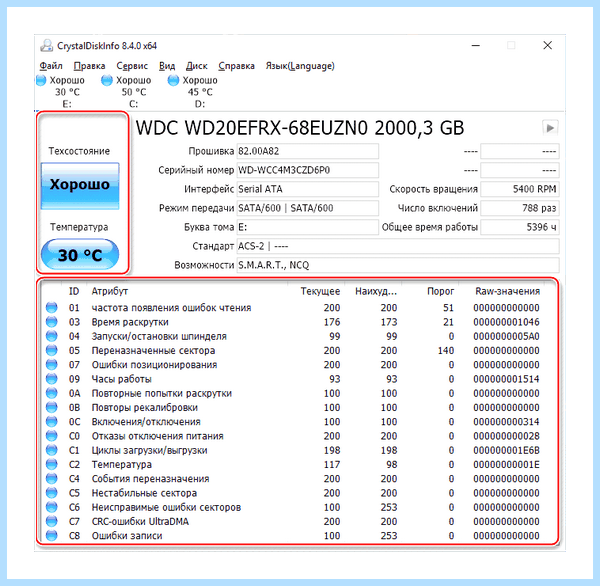Click status icon for attribute 03
Image resolution: width=600 pixels, height=586 pixels.
pos(52,322)
